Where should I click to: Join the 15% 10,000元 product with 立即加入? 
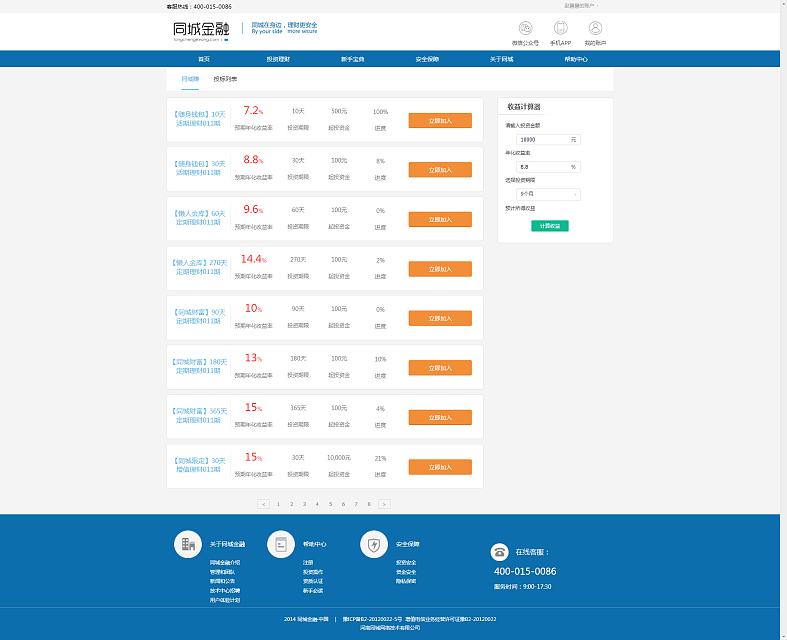click(440, 467)
